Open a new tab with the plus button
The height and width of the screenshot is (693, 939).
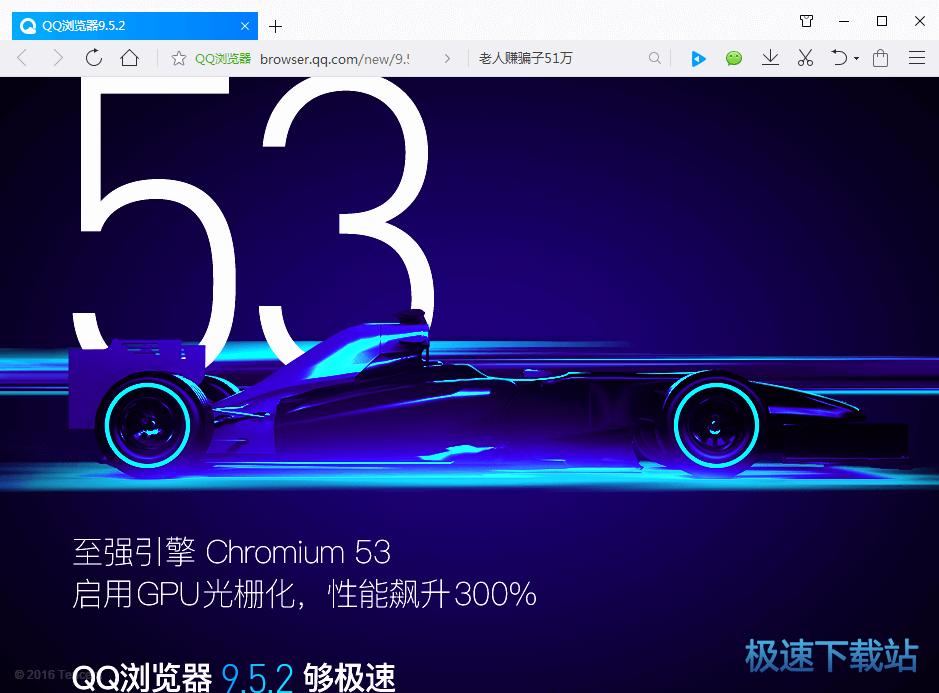274,25
